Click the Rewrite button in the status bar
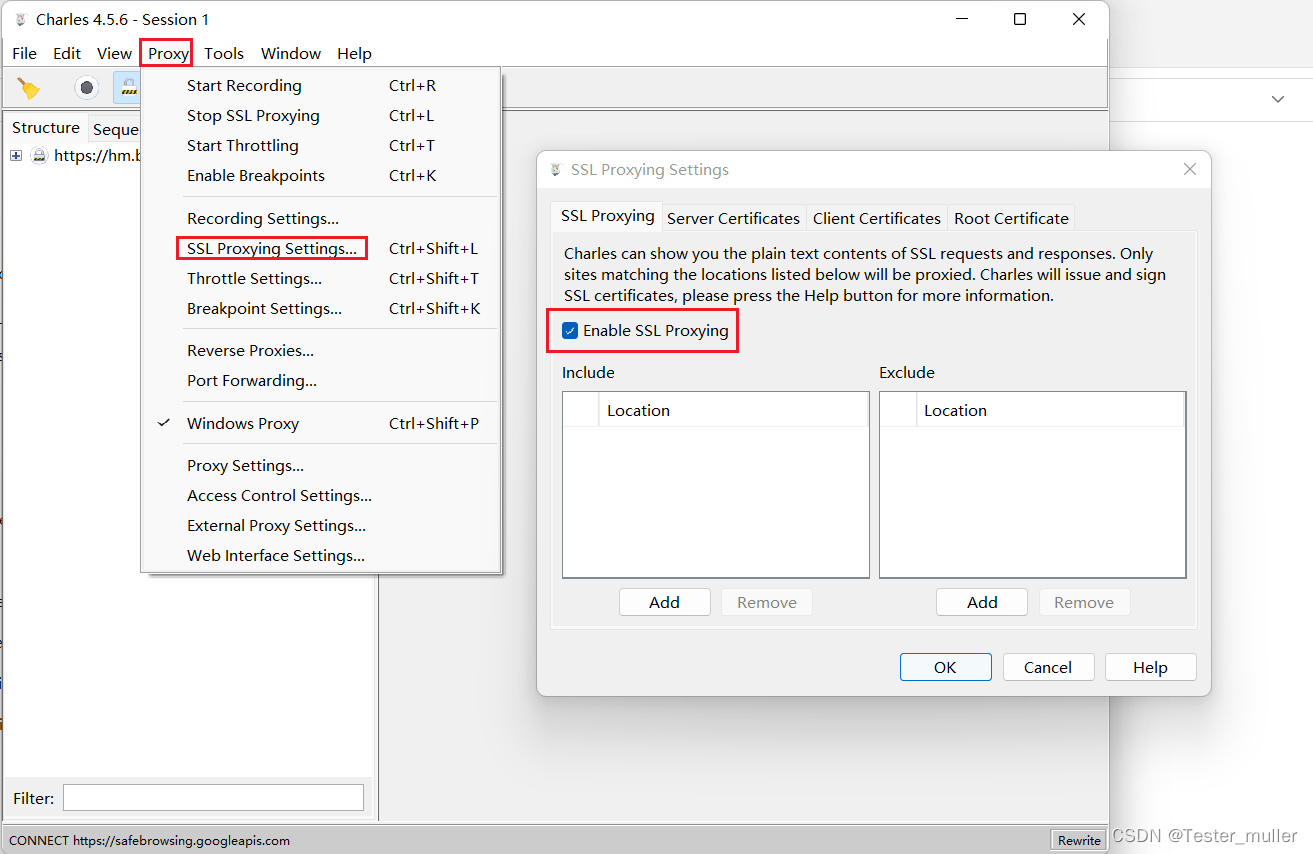 [x=1079, y=840]
